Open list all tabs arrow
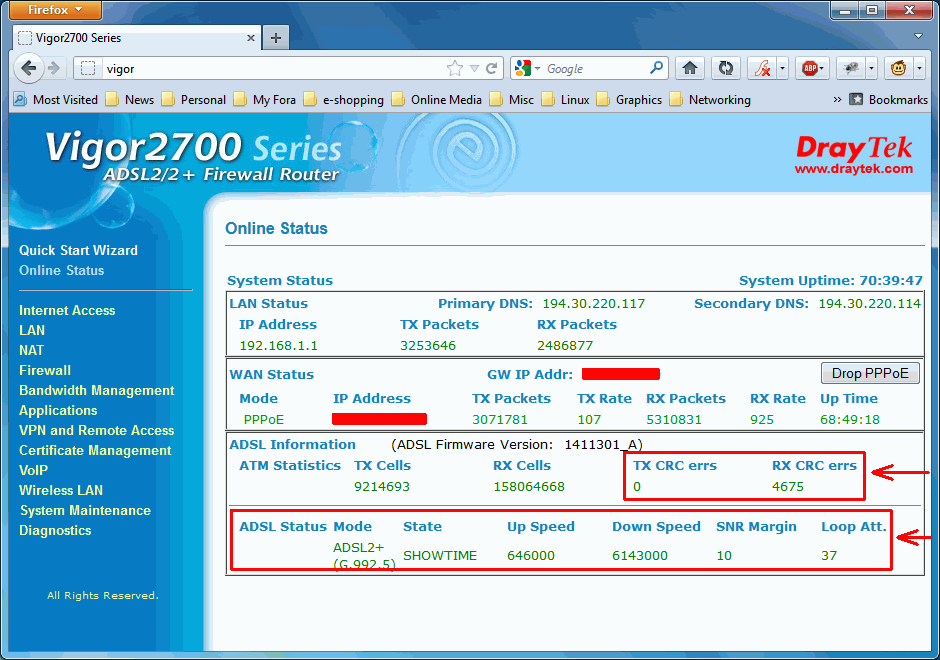The width and height of the screenshot is (940, 660). point(918,36)
